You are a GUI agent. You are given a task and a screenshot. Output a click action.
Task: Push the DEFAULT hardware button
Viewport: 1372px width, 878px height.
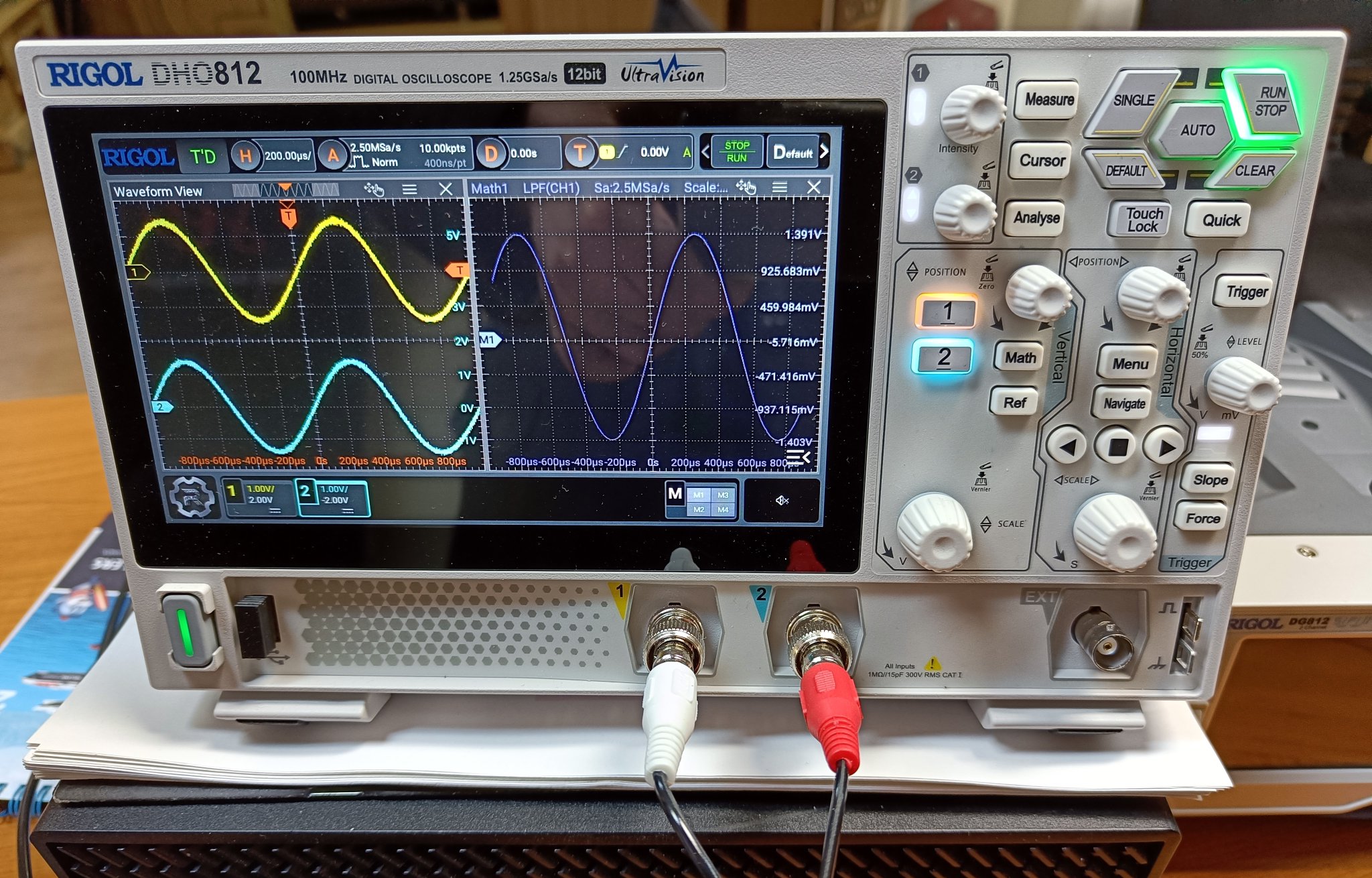1125,170
